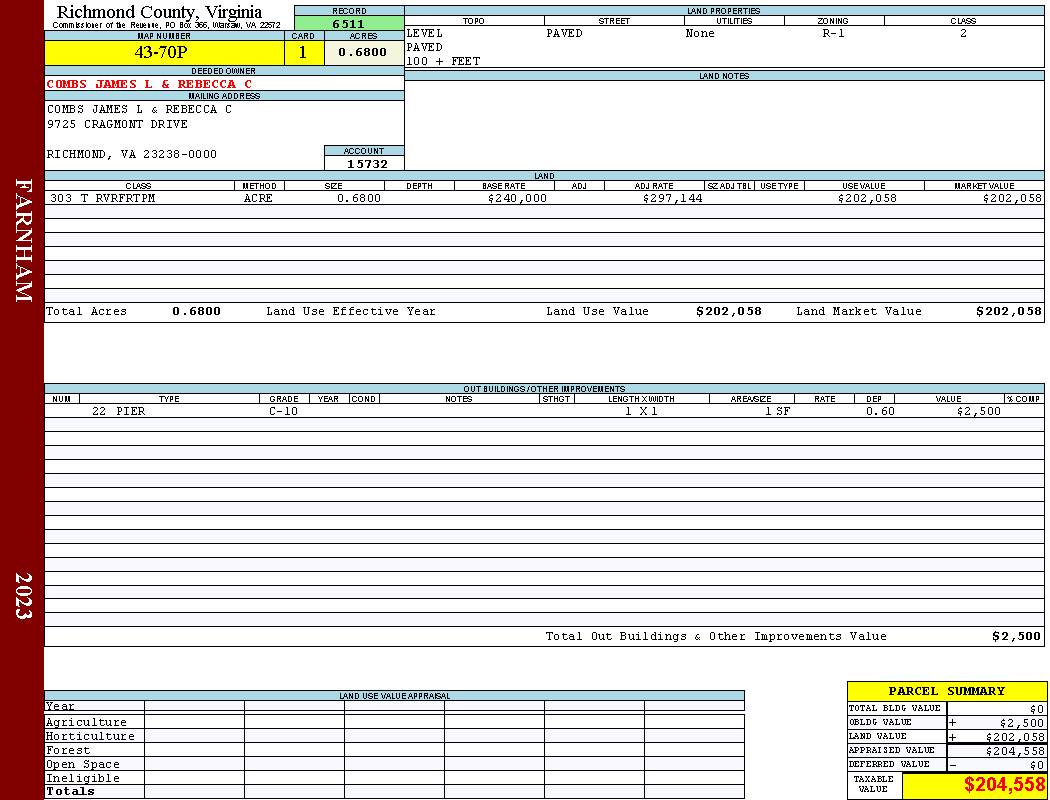
Task: Click the 2023 year on sidebar
Action: (x=23, y=596)
